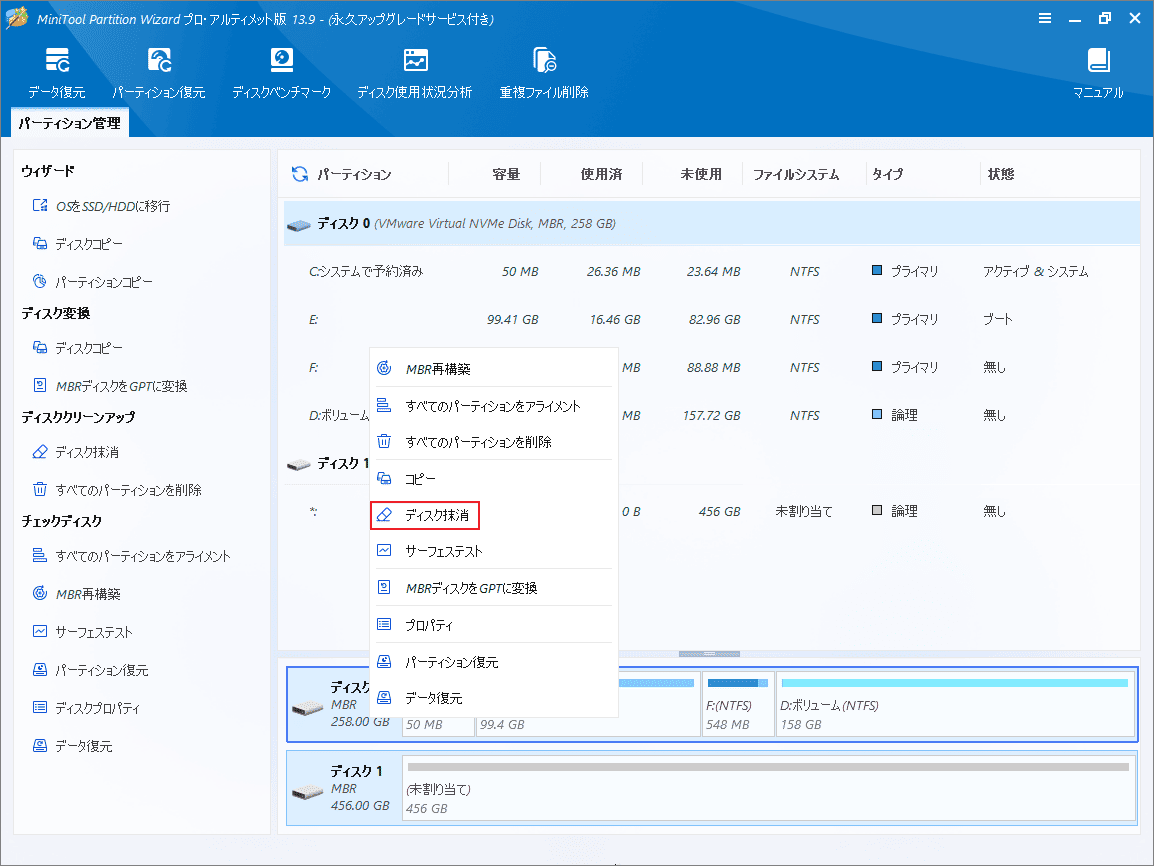Select ディスク抹消 in context menu
The width and height of the screenshot is (1154, 866).
click(x=425, y=515)
